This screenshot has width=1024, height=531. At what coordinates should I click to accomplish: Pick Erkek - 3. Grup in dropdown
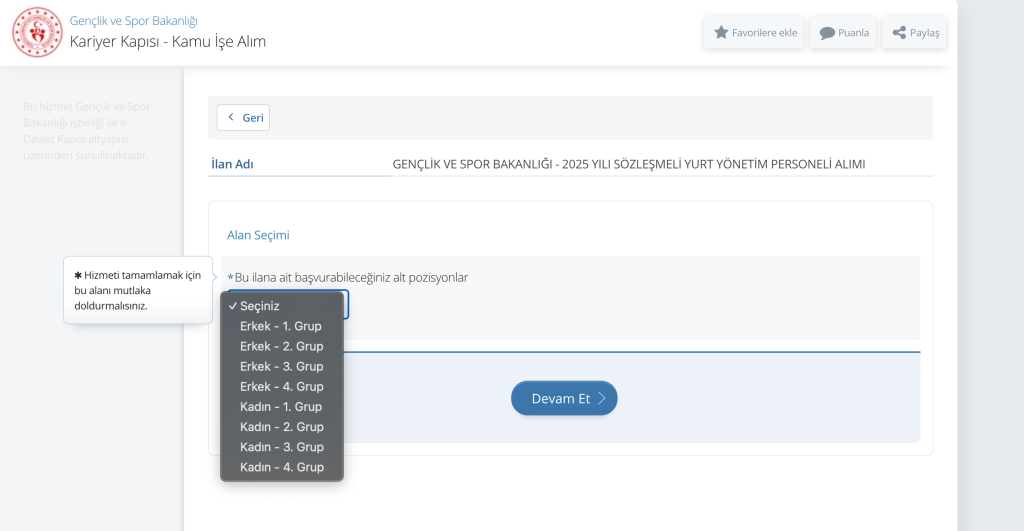pos(281,366)
